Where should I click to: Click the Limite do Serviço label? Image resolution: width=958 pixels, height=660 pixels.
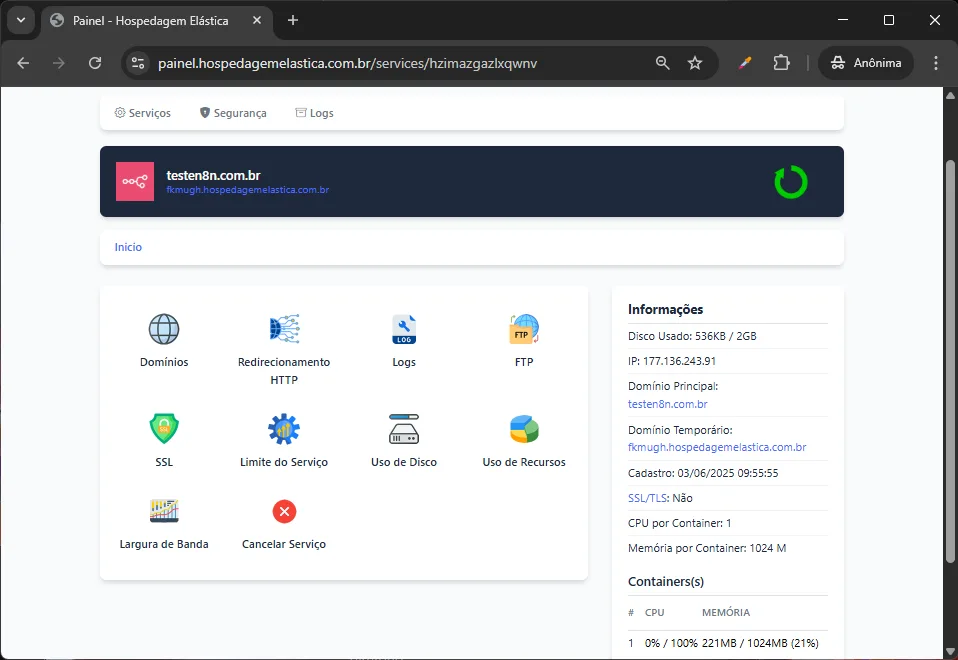click(x=284, y=462)
